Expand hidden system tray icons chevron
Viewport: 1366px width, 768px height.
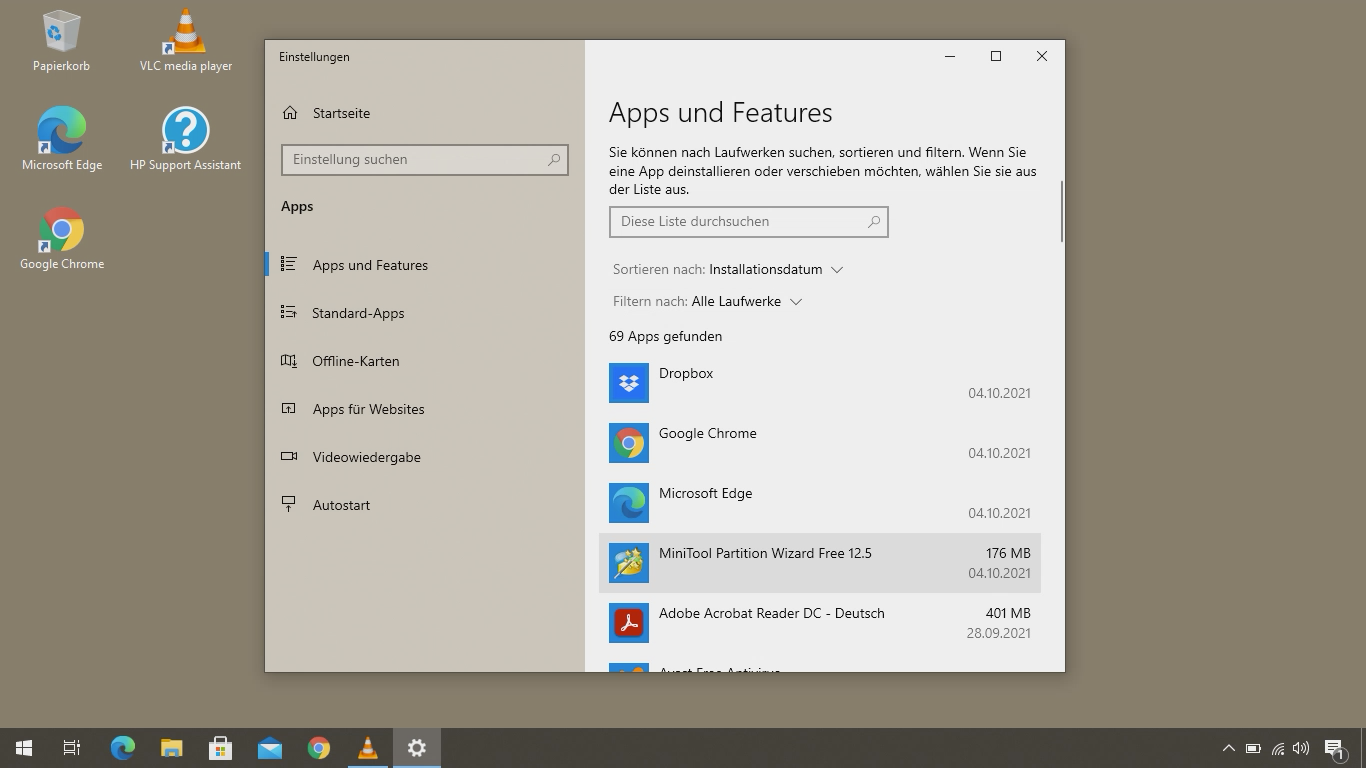1228,748
